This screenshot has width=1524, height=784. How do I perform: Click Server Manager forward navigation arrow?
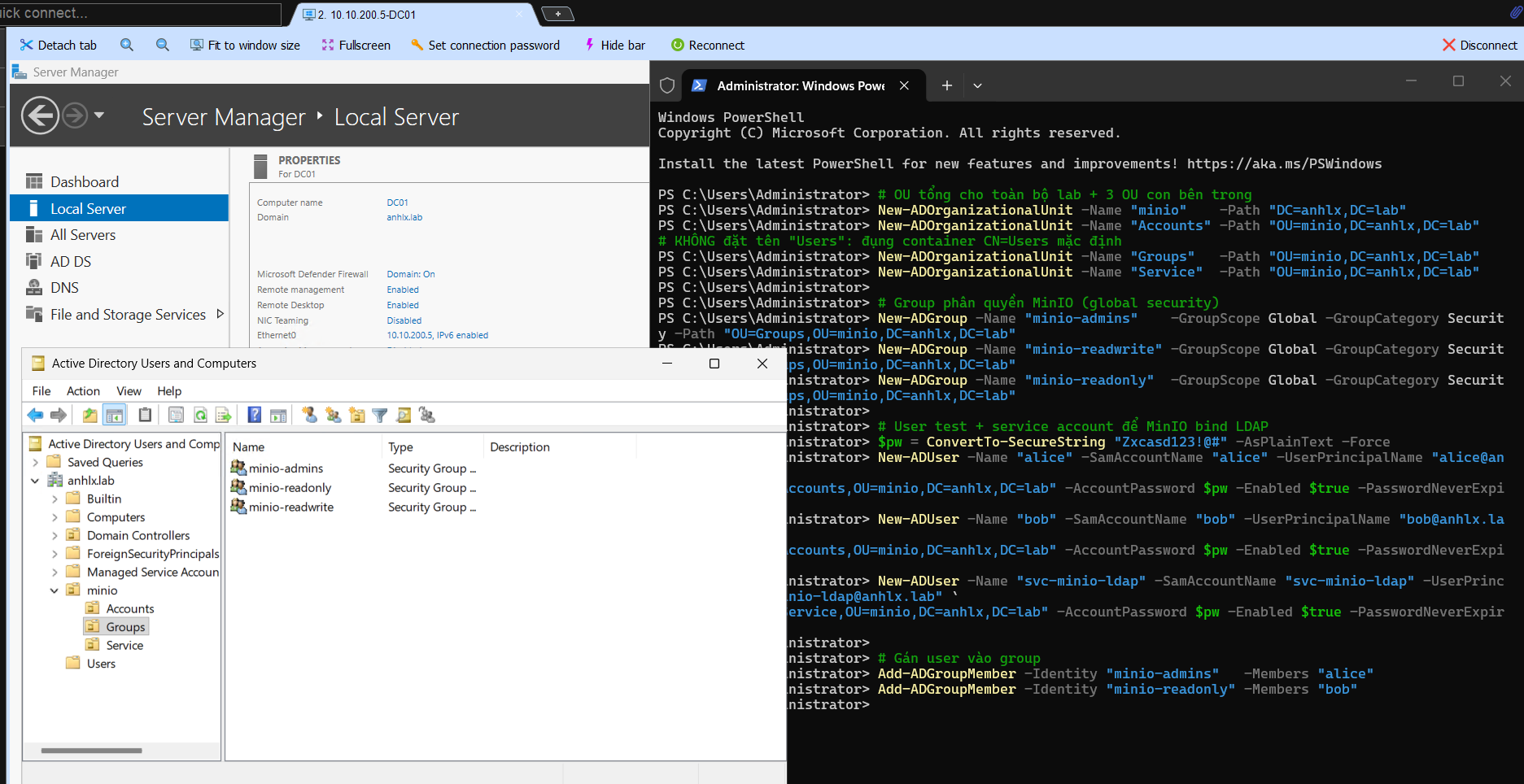[75, 115]
